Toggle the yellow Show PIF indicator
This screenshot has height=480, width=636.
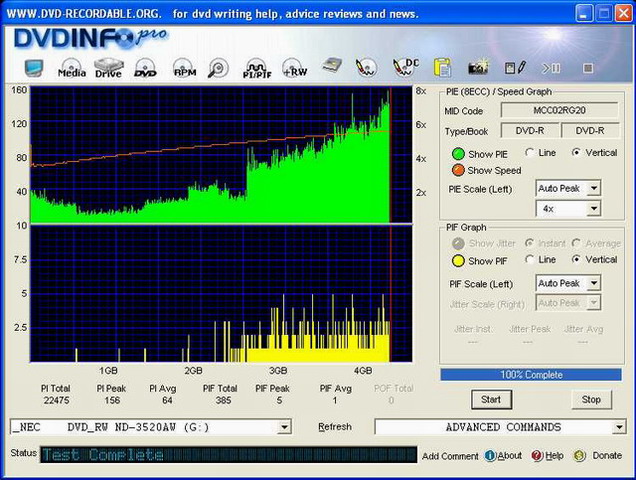pyautogui.click(x=458, y=261)
